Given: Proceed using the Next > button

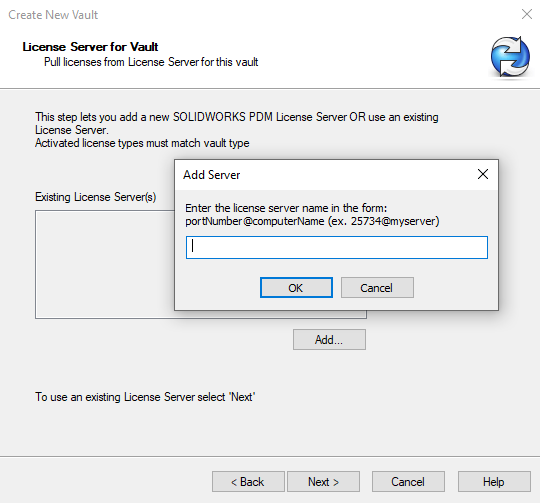Looking at the screenshot, I should [323, 481].
